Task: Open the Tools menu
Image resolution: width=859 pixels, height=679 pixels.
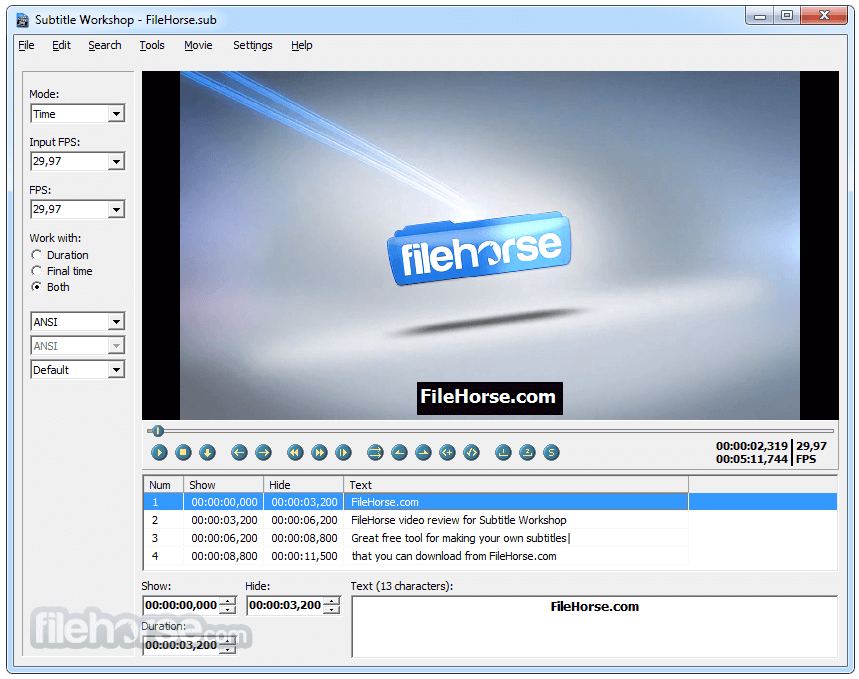Action: 152,45
